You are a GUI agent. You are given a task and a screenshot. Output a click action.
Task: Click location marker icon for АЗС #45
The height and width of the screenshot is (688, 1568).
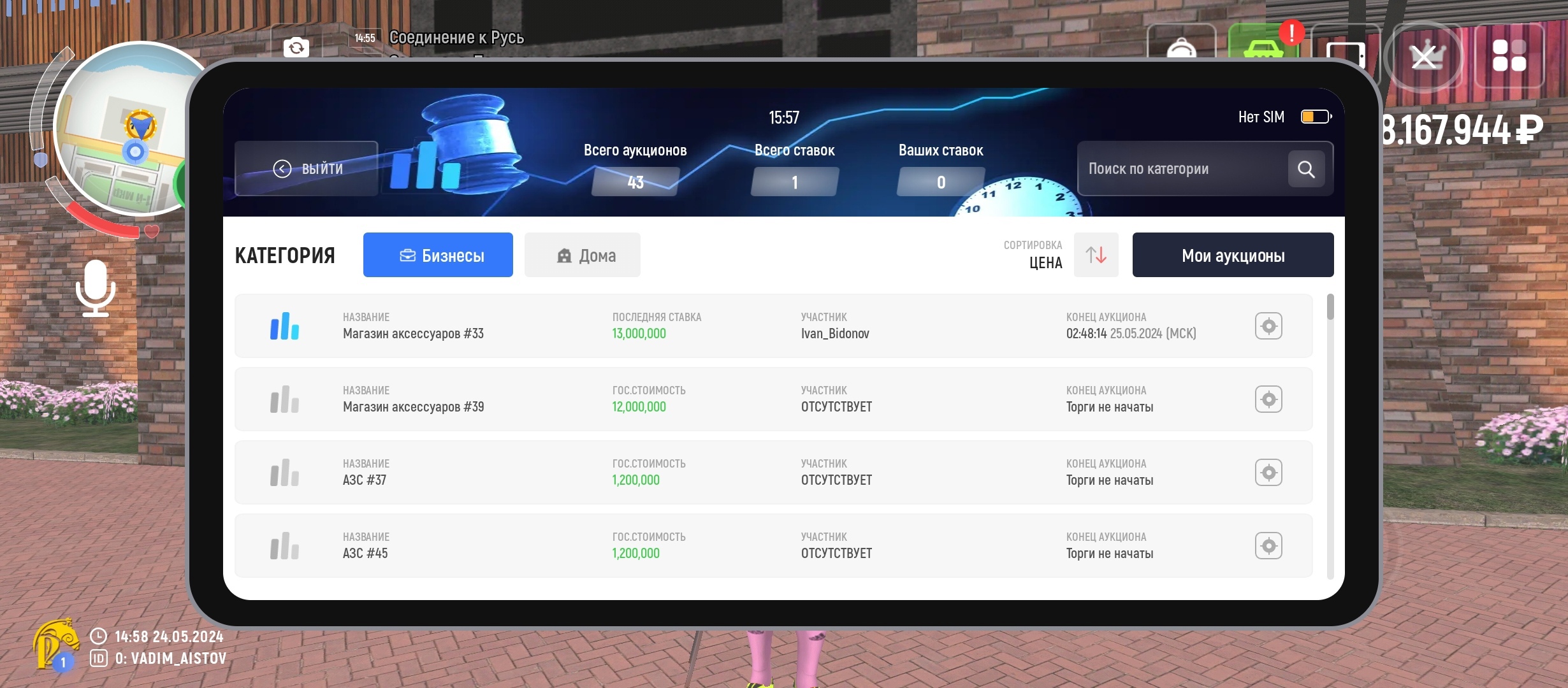(x=1268, y=546)
